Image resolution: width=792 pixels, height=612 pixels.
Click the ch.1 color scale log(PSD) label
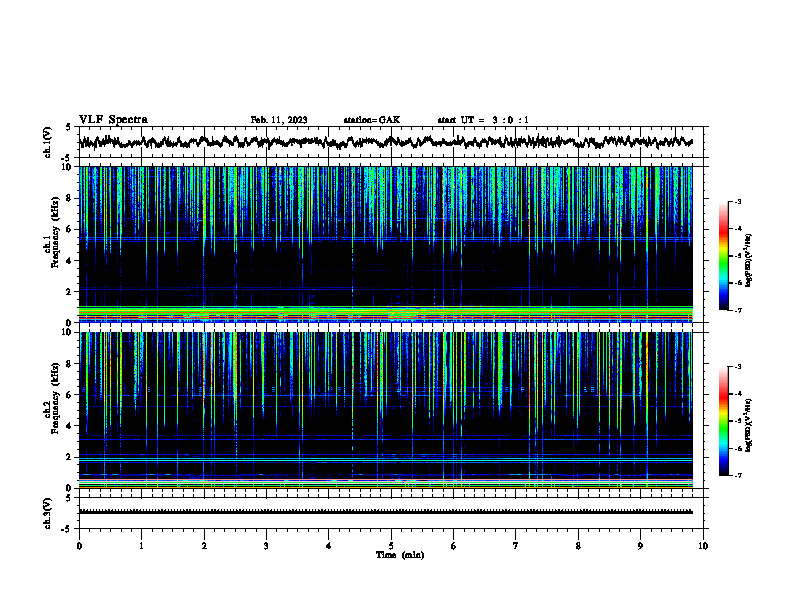[749, 260]
